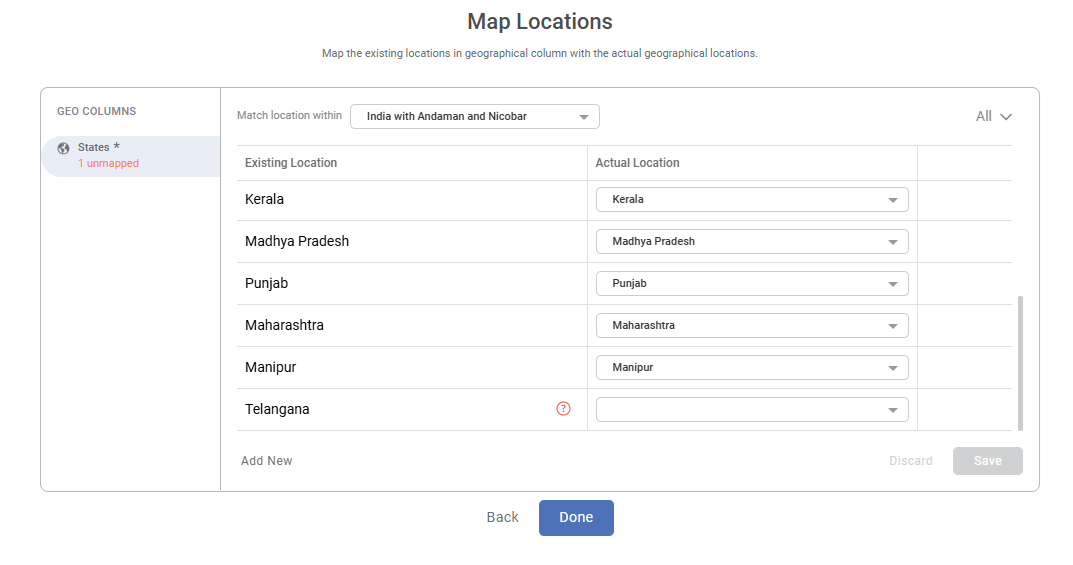This screenshot has height=565, width=1073.
Task: Open the empty Telangana location dropdown
Action: 752,410
